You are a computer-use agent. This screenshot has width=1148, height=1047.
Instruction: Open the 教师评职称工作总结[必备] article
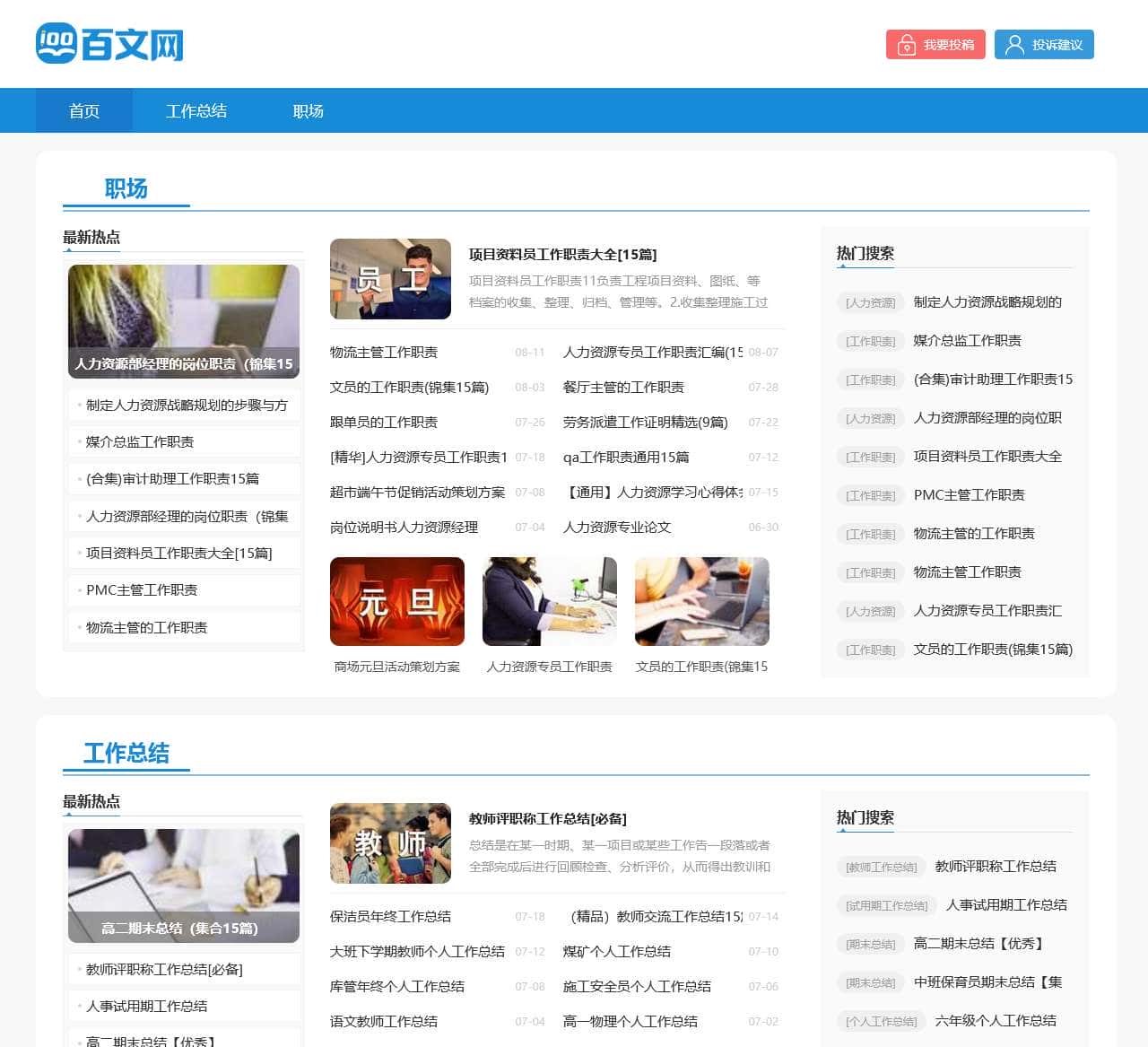(x=546, y=818)
